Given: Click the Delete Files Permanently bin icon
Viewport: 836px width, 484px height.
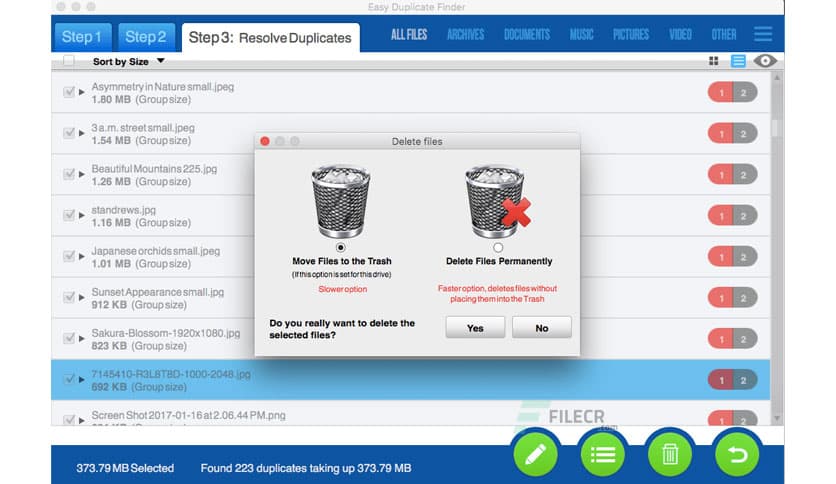Looking at the screenshot, I should tap(498, 201).
